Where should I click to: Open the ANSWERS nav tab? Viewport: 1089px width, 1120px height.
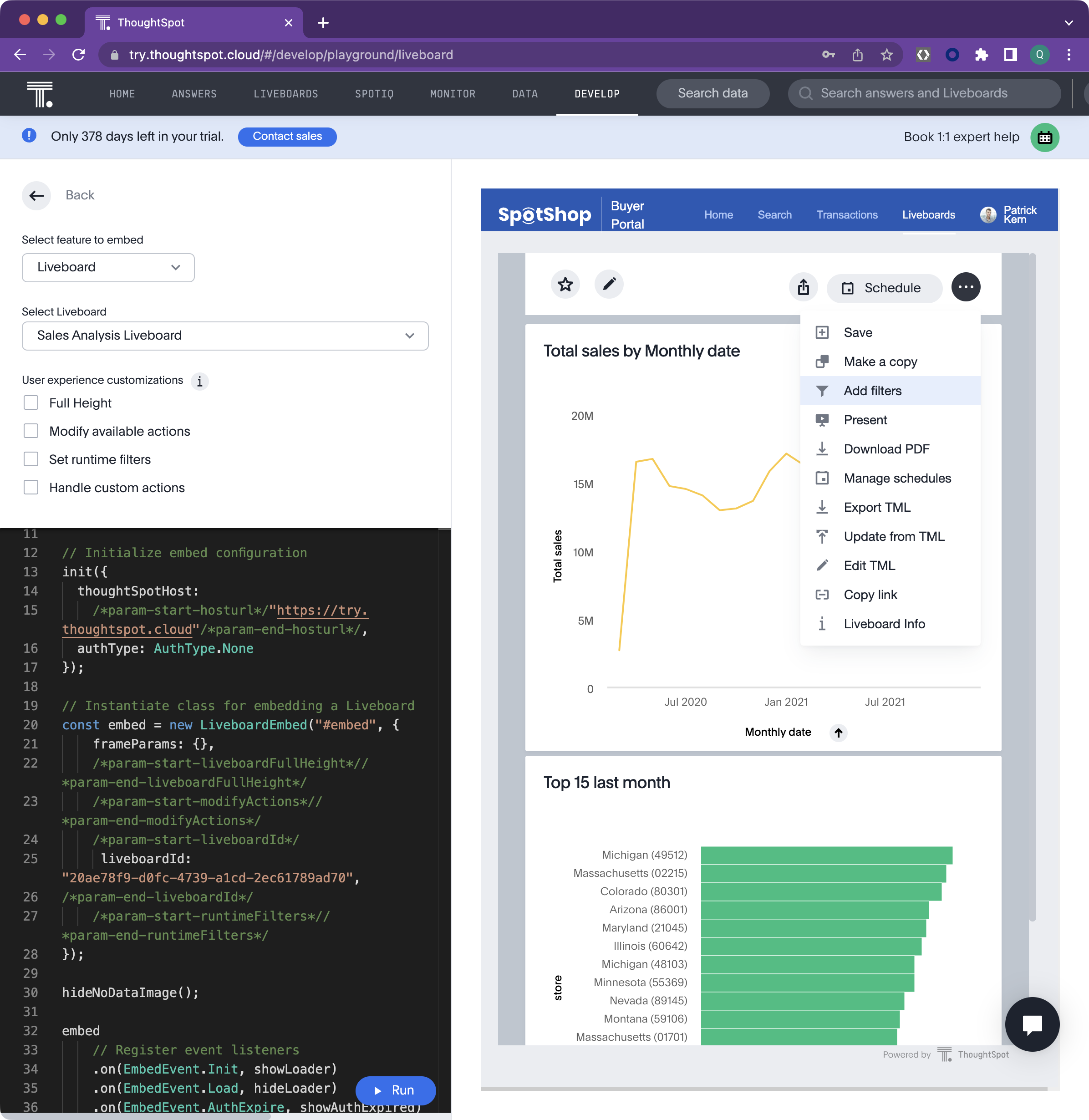(x=194, y=94)
